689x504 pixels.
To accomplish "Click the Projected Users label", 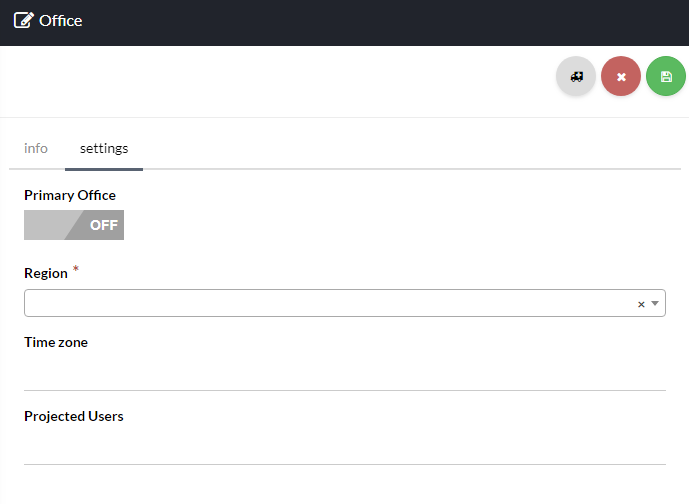I will (x=74, y=416).
